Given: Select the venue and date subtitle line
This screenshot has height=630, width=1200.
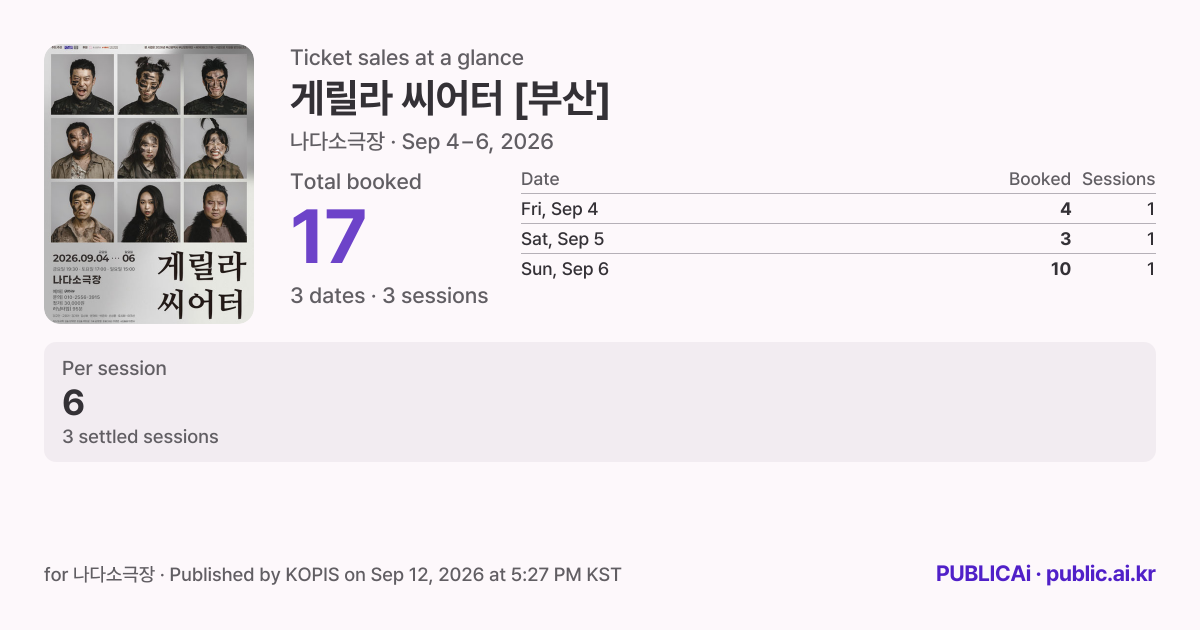Looking at the screenshot, I should pos(422,142).
